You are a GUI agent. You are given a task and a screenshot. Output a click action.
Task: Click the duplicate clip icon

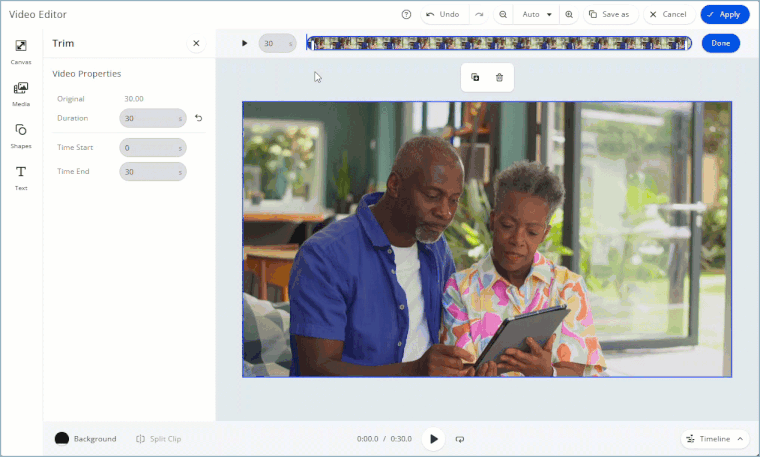tap(475, 78)
